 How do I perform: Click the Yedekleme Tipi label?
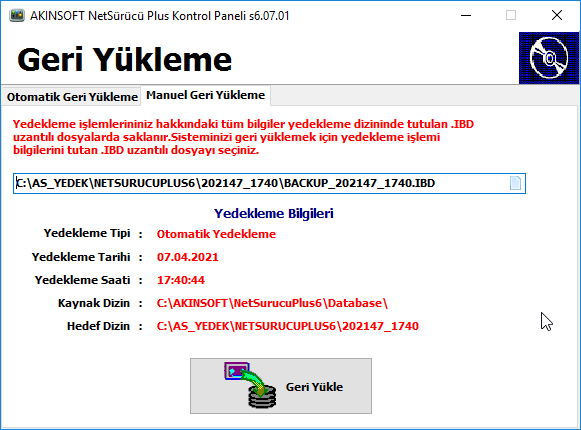coord(87,233)
